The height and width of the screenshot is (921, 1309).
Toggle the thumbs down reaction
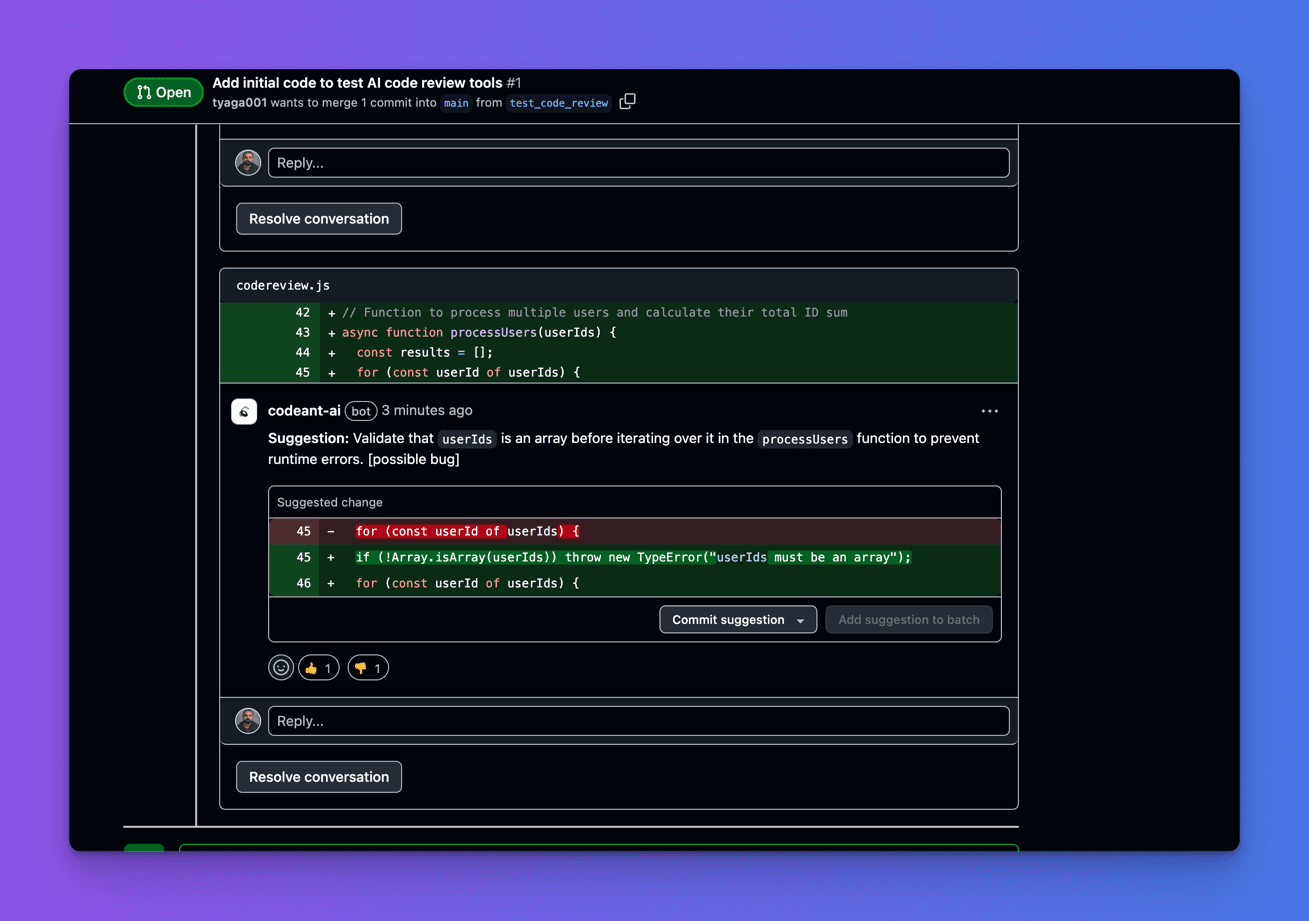[368, 668]
